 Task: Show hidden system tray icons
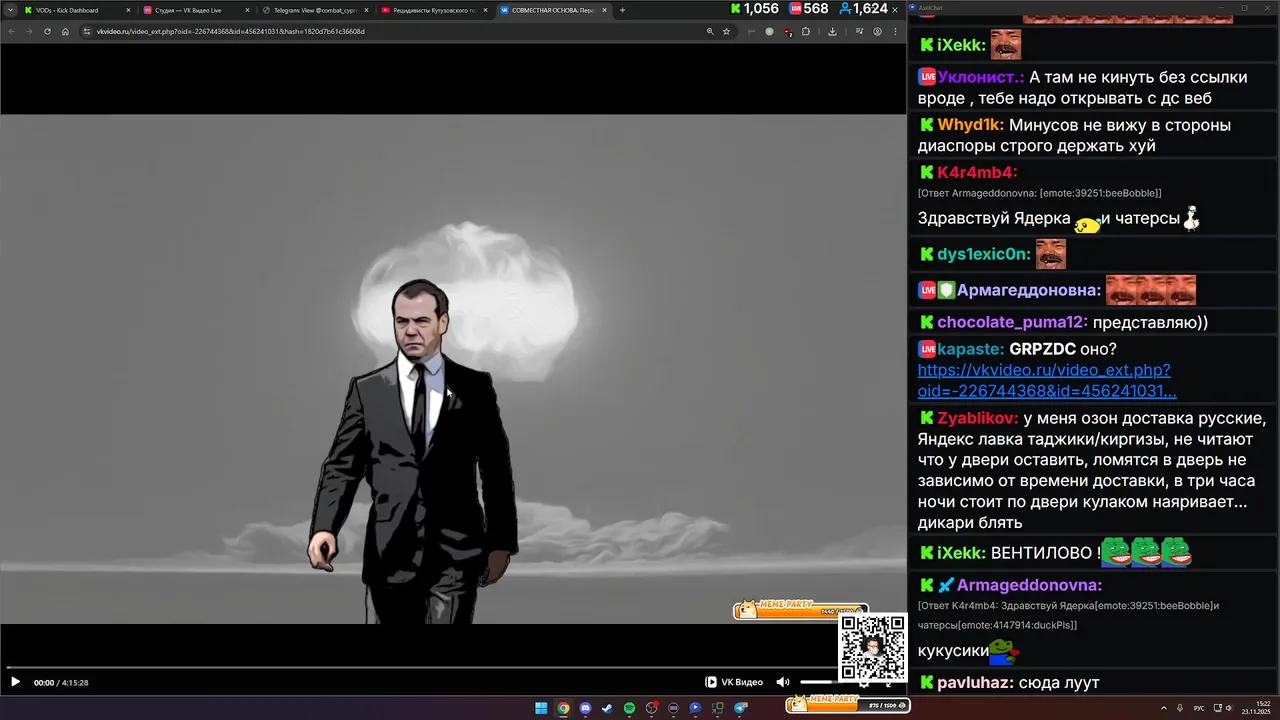[1163, 708]
